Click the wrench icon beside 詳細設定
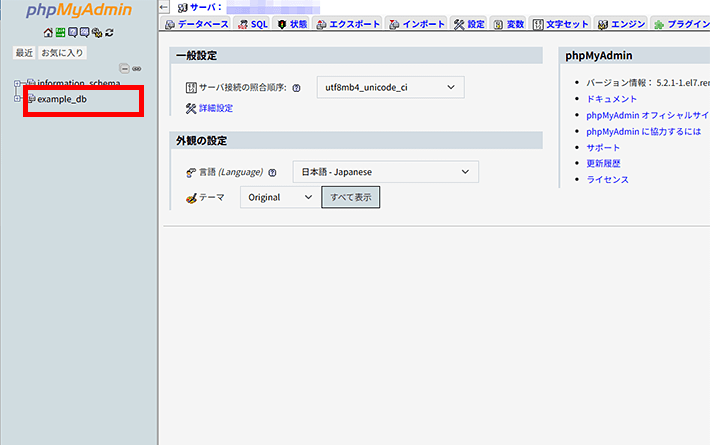710x445 pixels. pyautogui.click(x=191, y=108)
